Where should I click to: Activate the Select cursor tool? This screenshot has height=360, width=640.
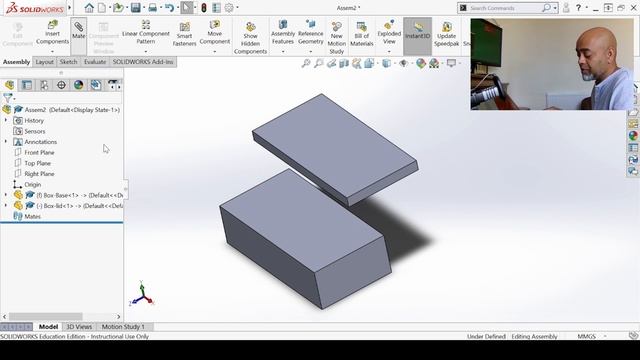[187, 8]
